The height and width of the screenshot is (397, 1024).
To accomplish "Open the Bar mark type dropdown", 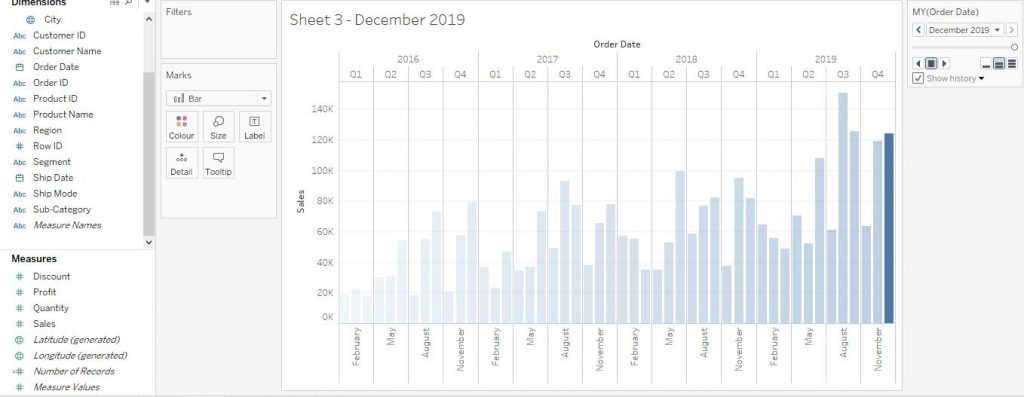I will coord(219,99).
